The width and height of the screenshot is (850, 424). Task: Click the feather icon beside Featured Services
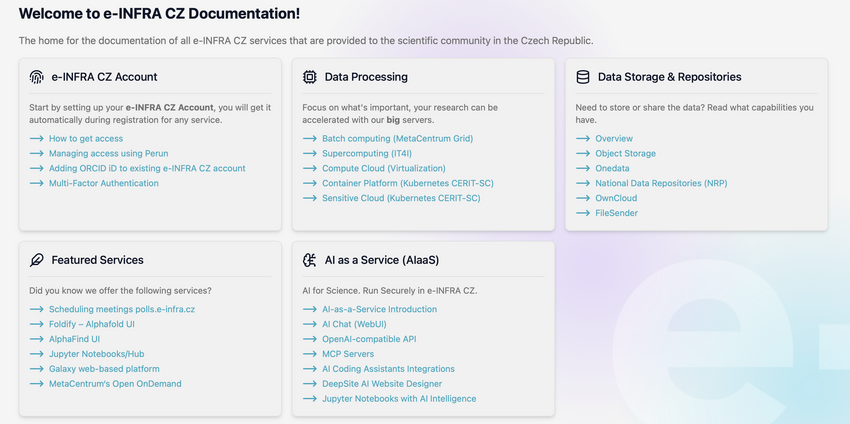(36, 260)
